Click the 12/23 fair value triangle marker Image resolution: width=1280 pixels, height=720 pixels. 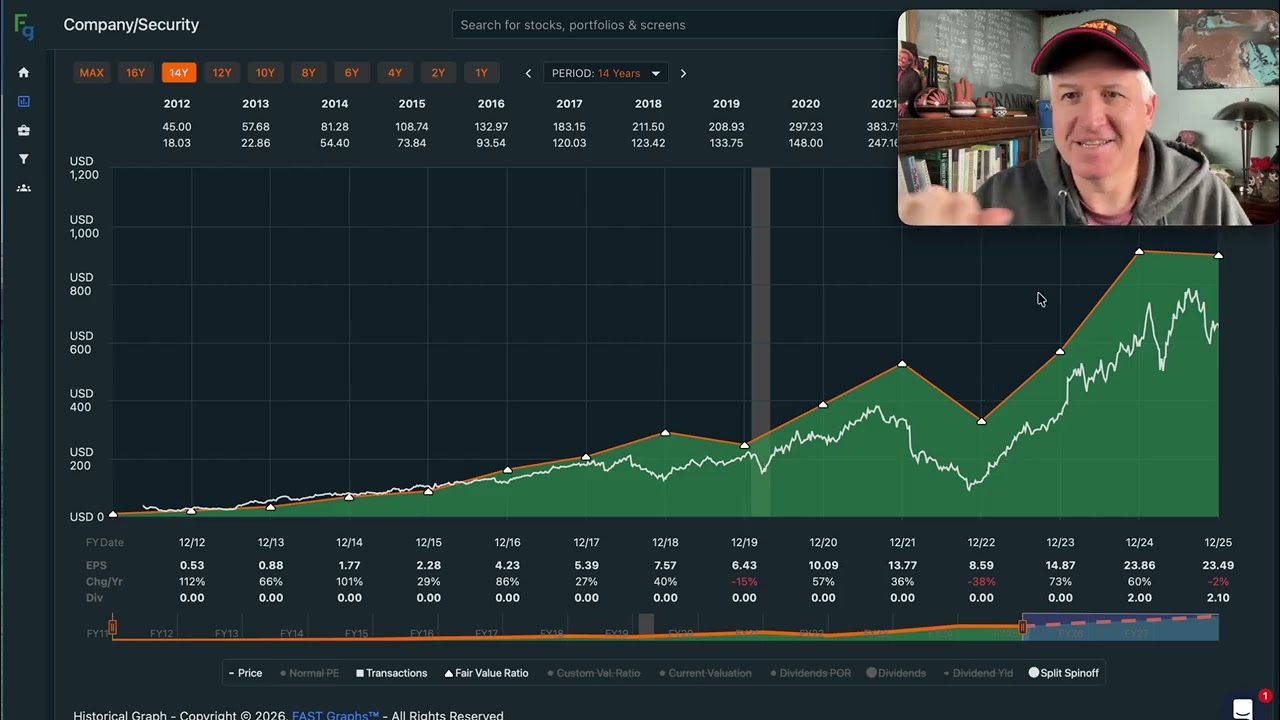(x=1060, y=351)
